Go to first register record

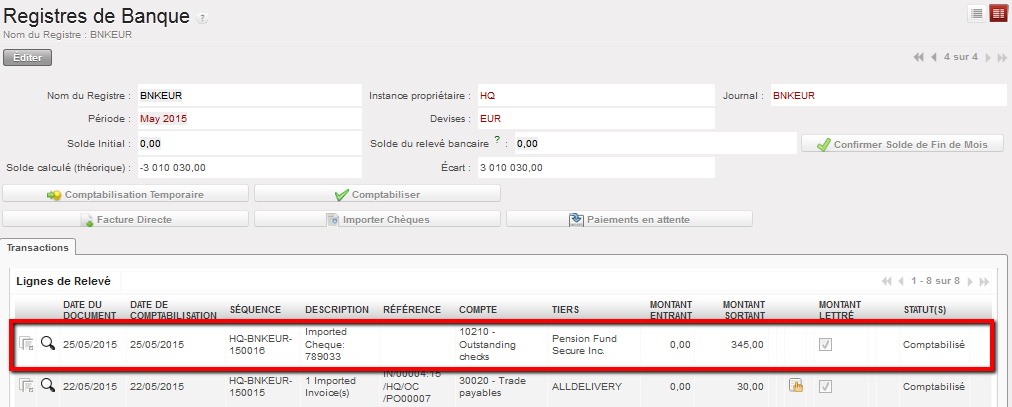[918, 57]
